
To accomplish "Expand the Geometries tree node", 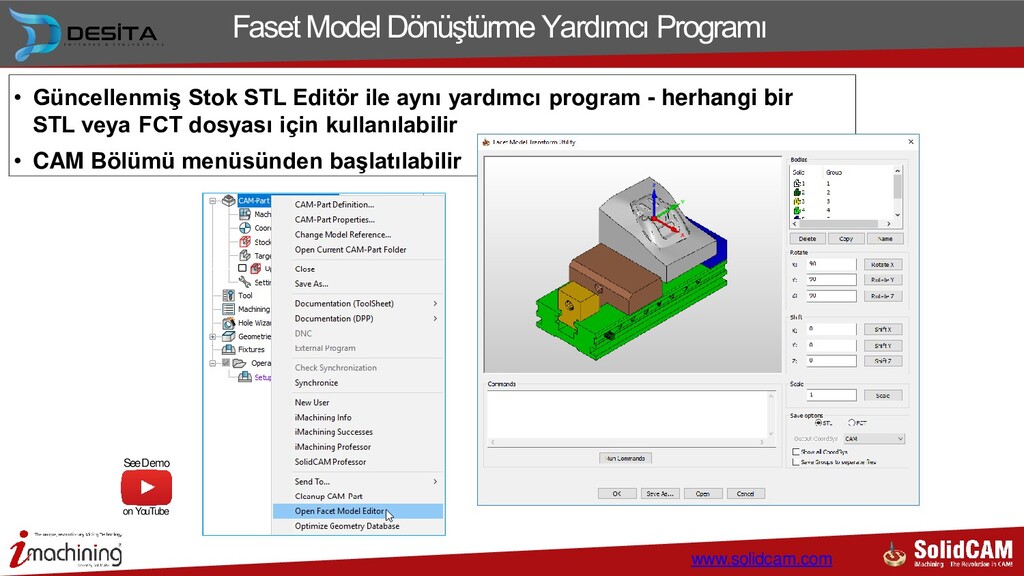I will tap(212, 337).
